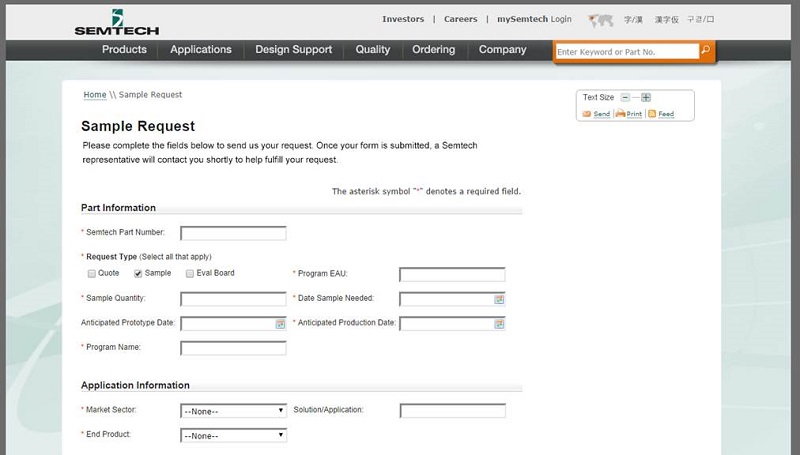Click the Careers link

coord(460,19)
